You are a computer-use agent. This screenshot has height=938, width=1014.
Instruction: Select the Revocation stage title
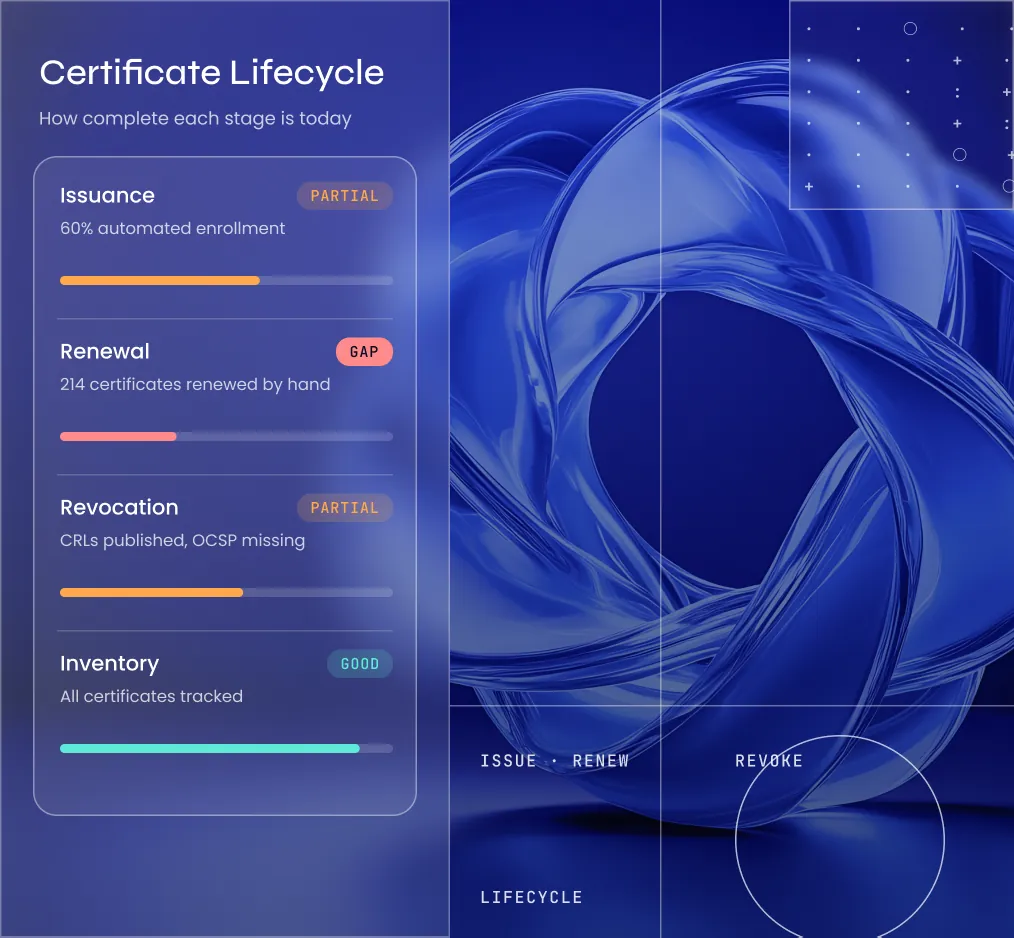coord(119,507)
